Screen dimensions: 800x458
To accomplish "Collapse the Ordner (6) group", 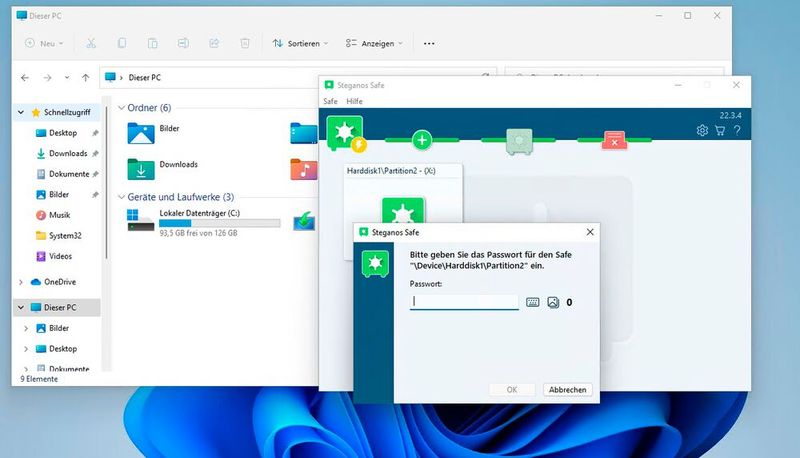I will pyautogui.click(x=121, y=108).
